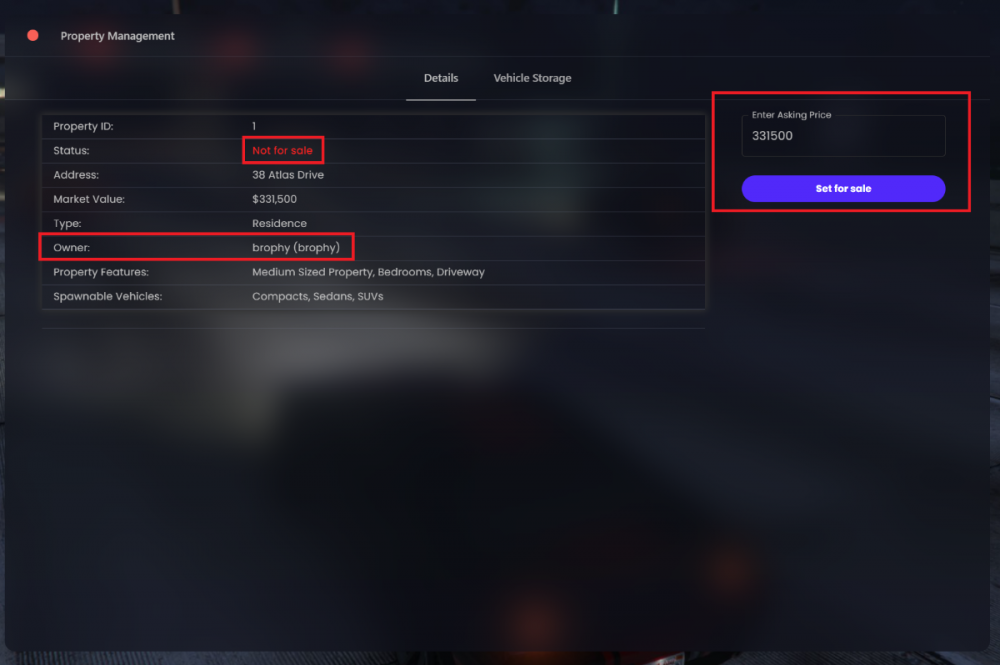Click the Type row label
Image resolution: width=1000 pixels, height=665 pixels.
[67, 223]
